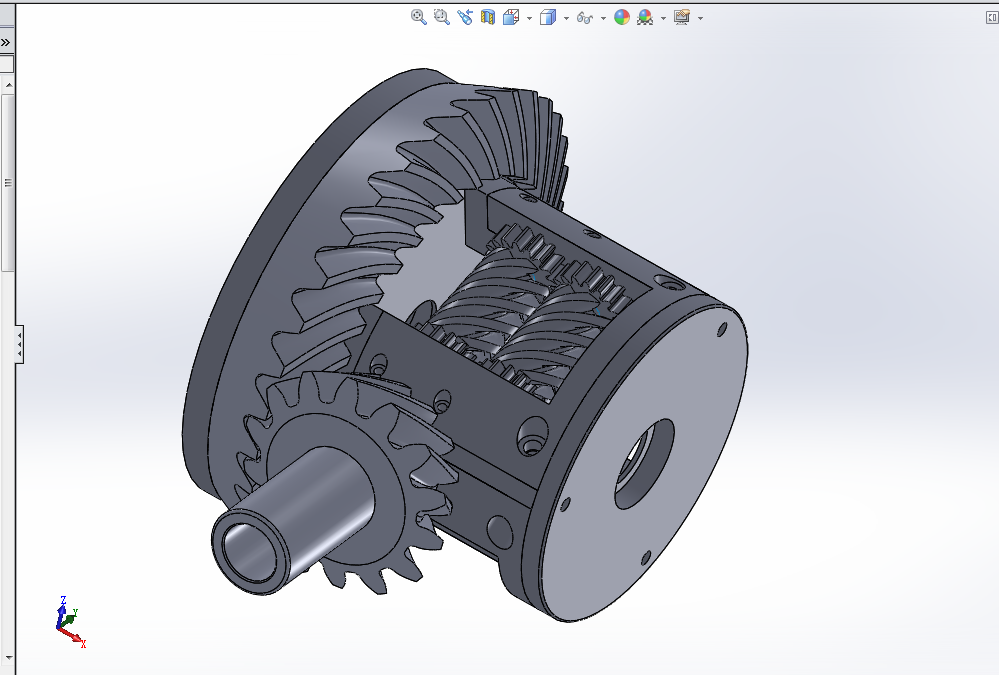Click the left panel scrollbar down arrow
999x675 pixels.
click(8, 658)
